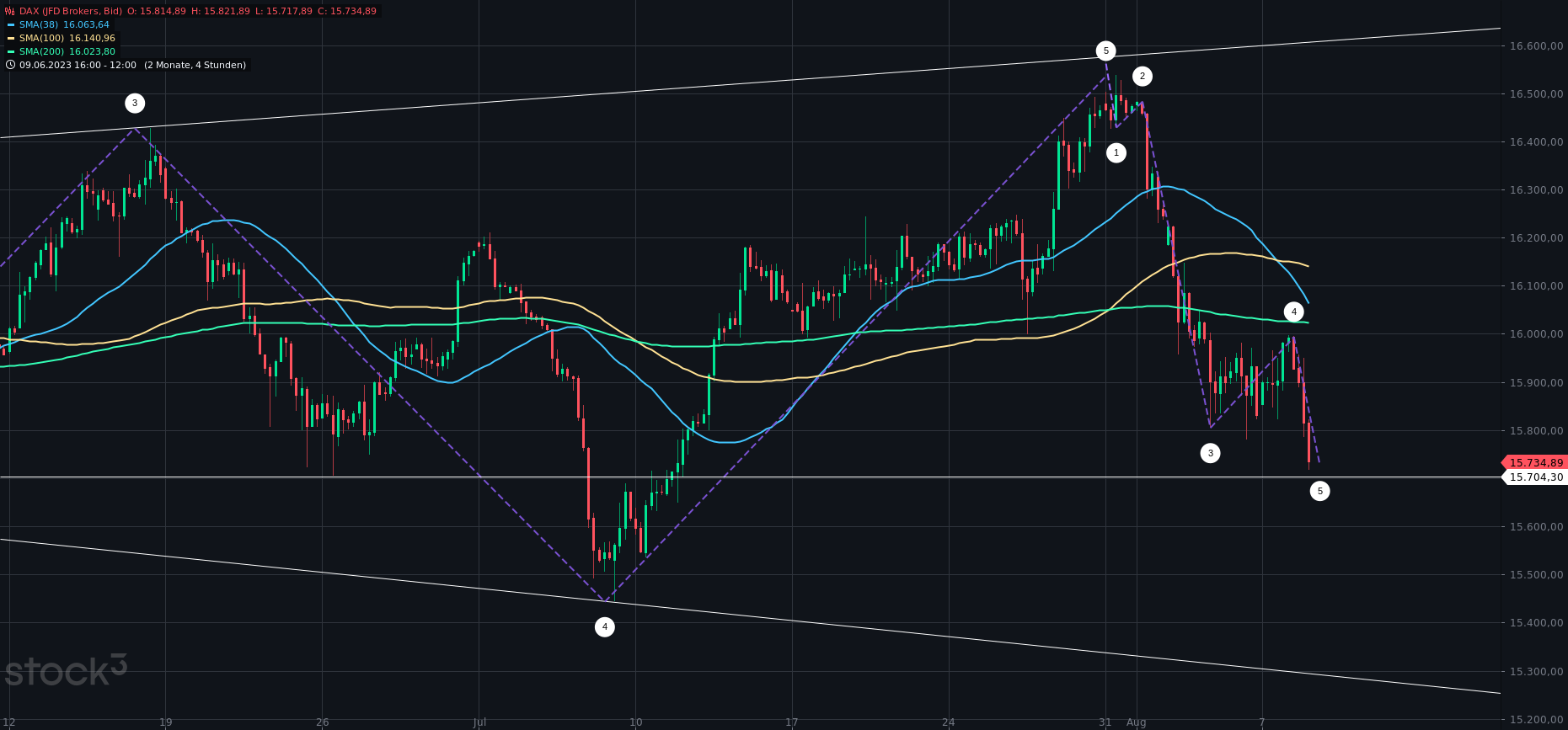
Task: Click the SMA(38) 16.063,64 legend entry
Action: tap(64, 24)
